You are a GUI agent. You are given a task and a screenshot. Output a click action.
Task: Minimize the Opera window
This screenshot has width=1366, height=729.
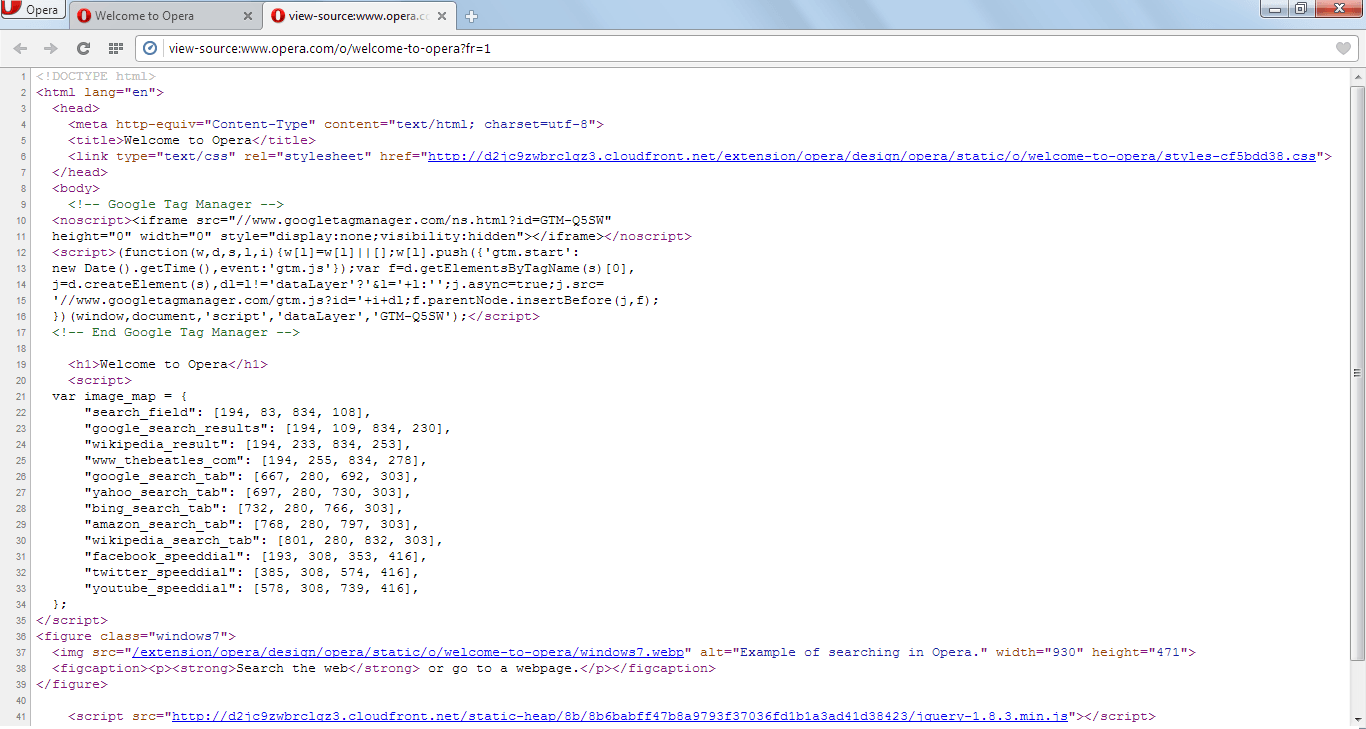(1274, 9)
